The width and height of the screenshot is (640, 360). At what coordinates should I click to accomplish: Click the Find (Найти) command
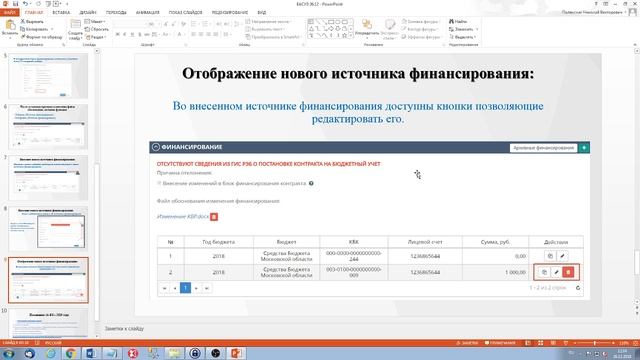coord(458,21)
